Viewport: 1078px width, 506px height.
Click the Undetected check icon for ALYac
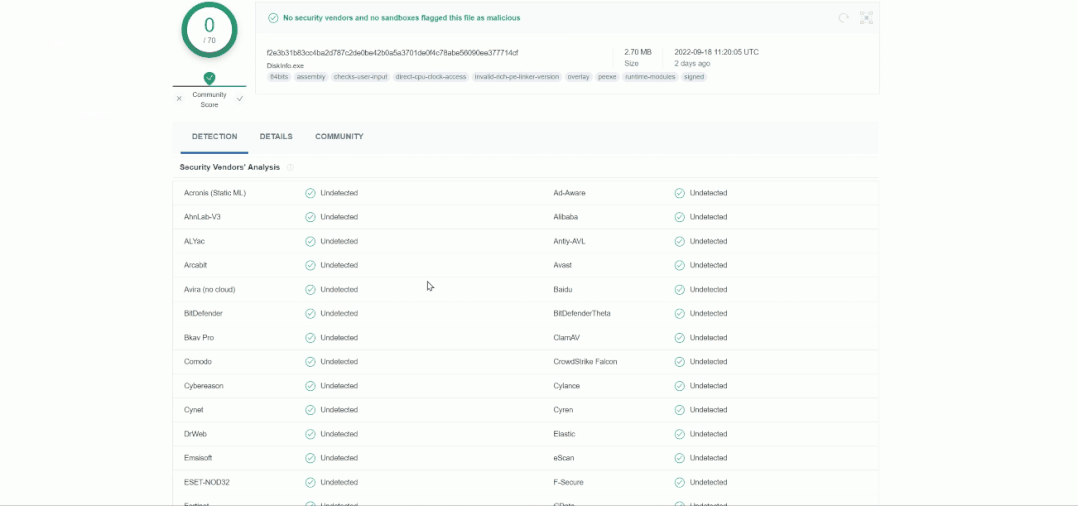[x=310, y=241]
